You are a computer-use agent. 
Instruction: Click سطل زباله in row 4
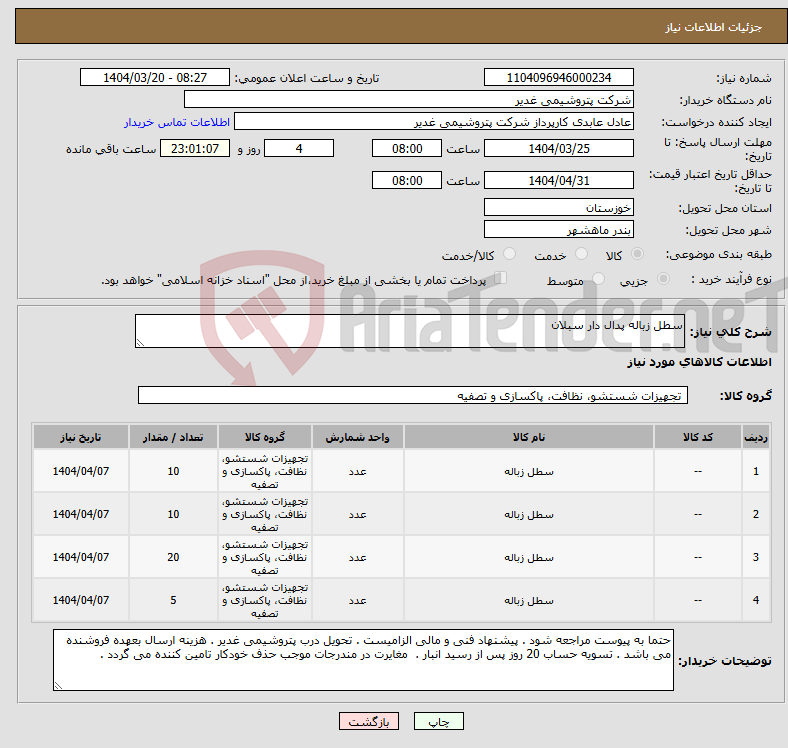pos(529,600)
